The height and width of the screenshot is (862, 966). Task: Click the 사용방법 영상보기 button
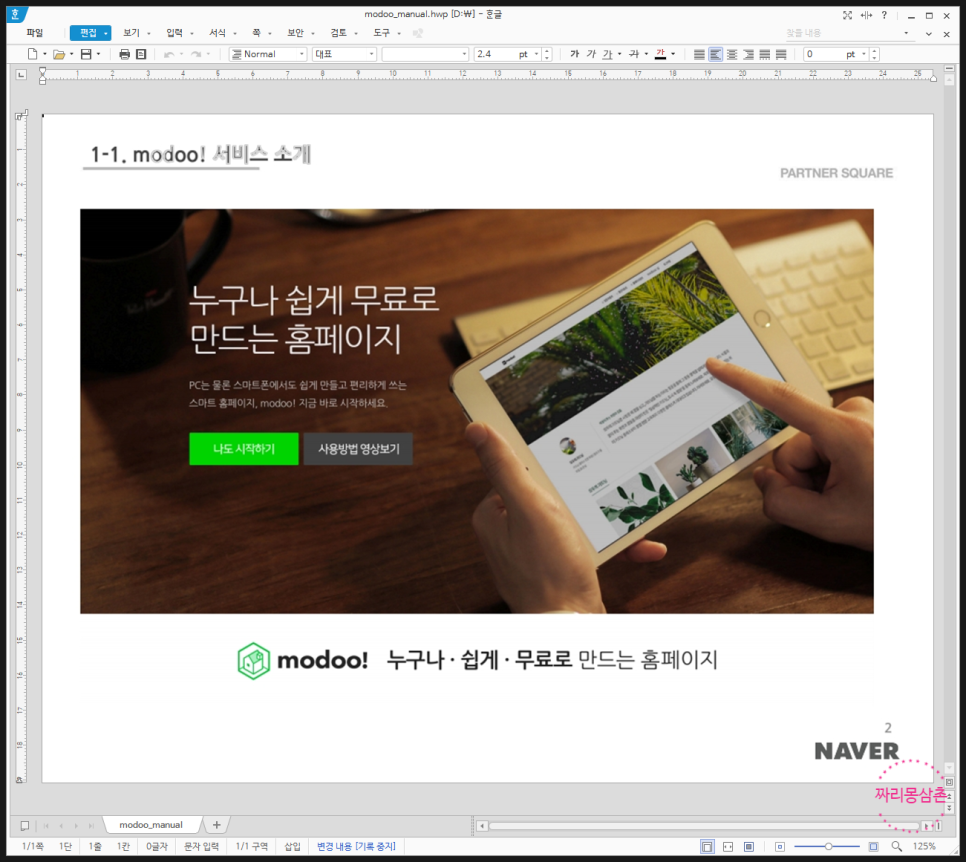coord(359,449)
